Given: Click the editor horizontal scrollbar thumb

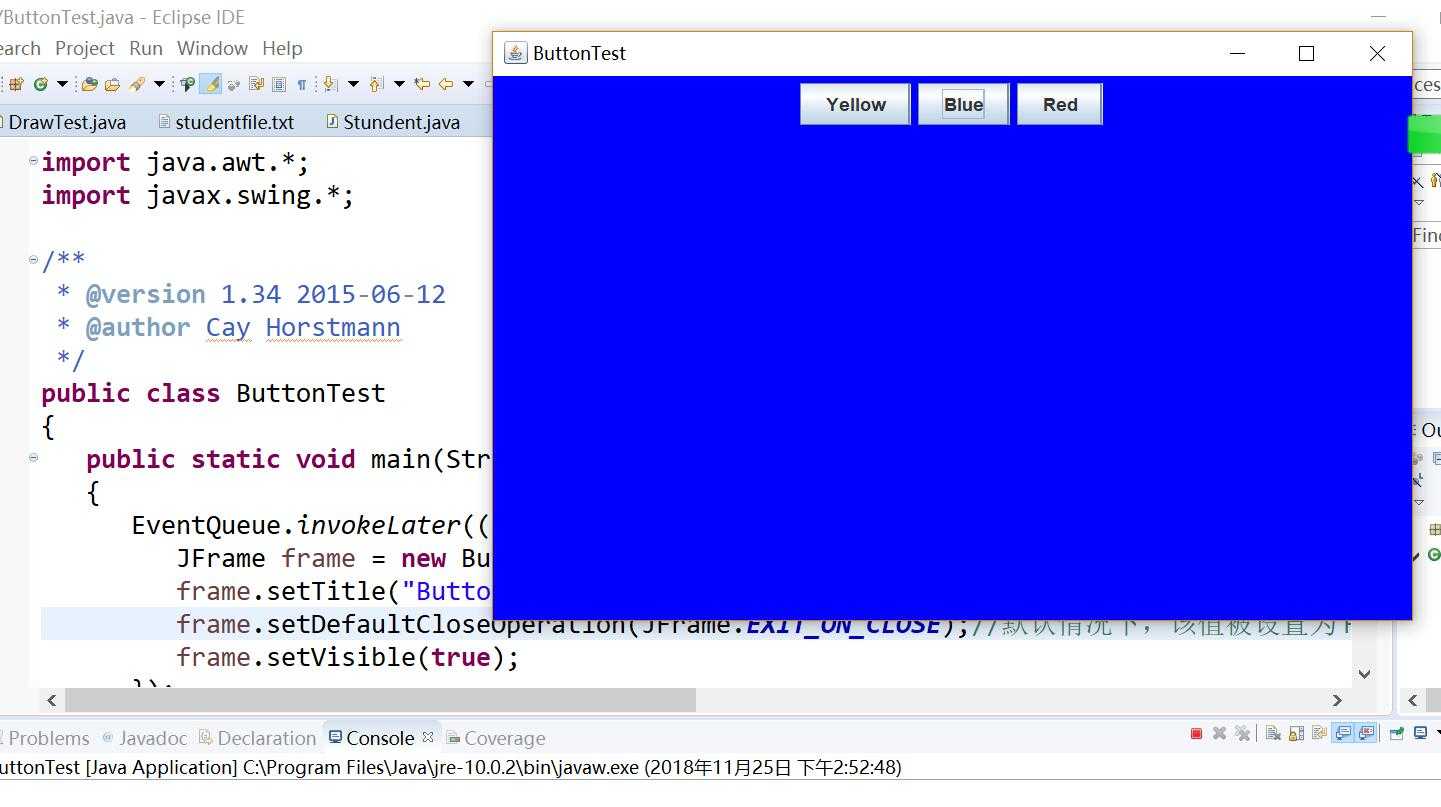Looking at the screenshot, I should [380, 700].
